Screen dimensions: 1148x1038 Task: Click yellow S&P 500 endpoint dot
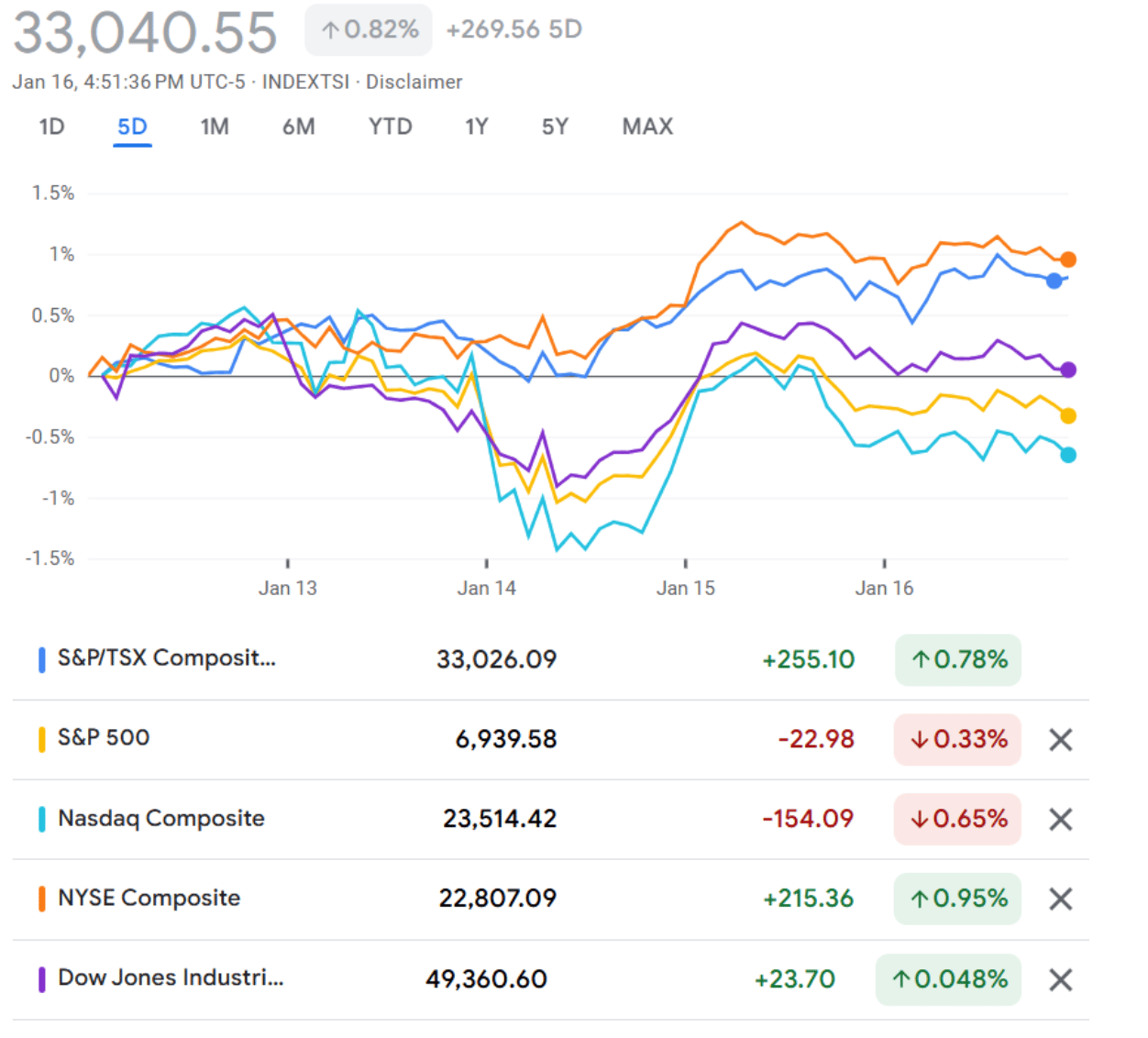(1068, 416)
